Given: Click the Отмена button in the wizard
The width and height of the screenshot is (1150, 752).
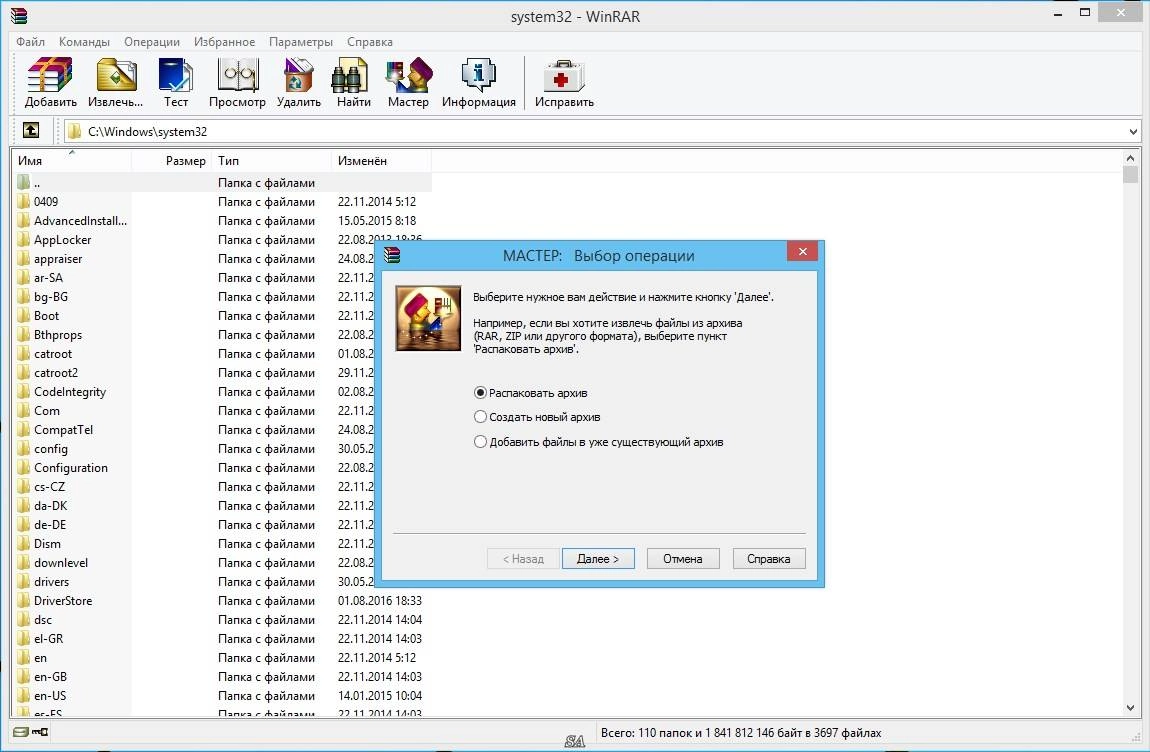Looking at the screenshot, I should point(683,558).
